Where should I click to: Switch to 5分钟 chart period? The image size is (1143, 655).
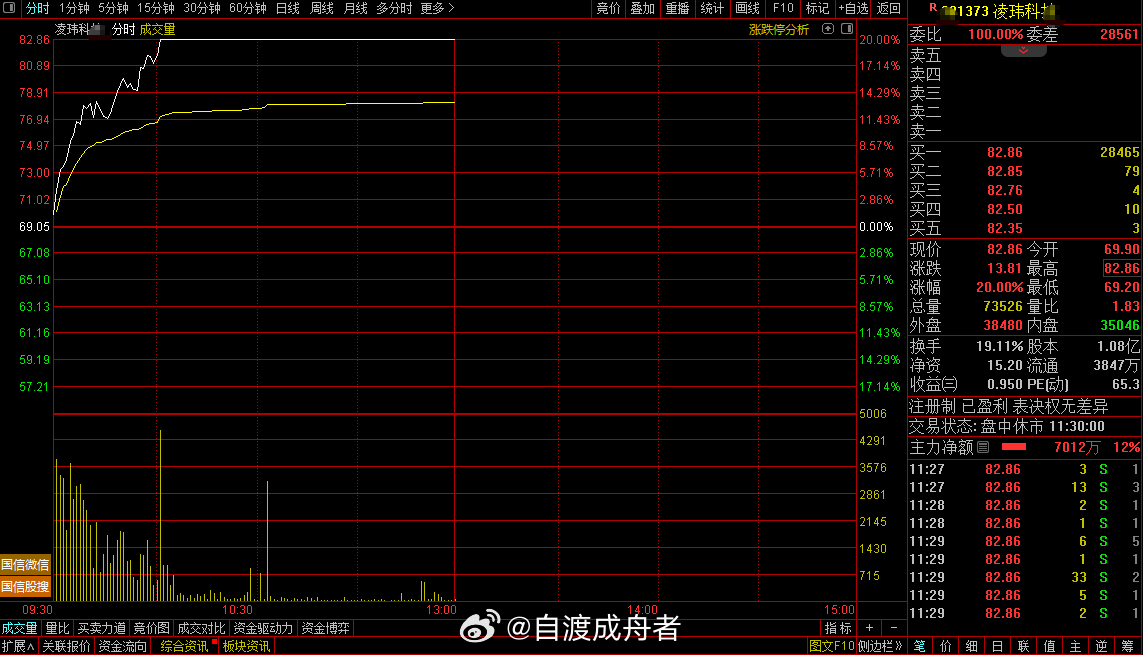[113, 8]
